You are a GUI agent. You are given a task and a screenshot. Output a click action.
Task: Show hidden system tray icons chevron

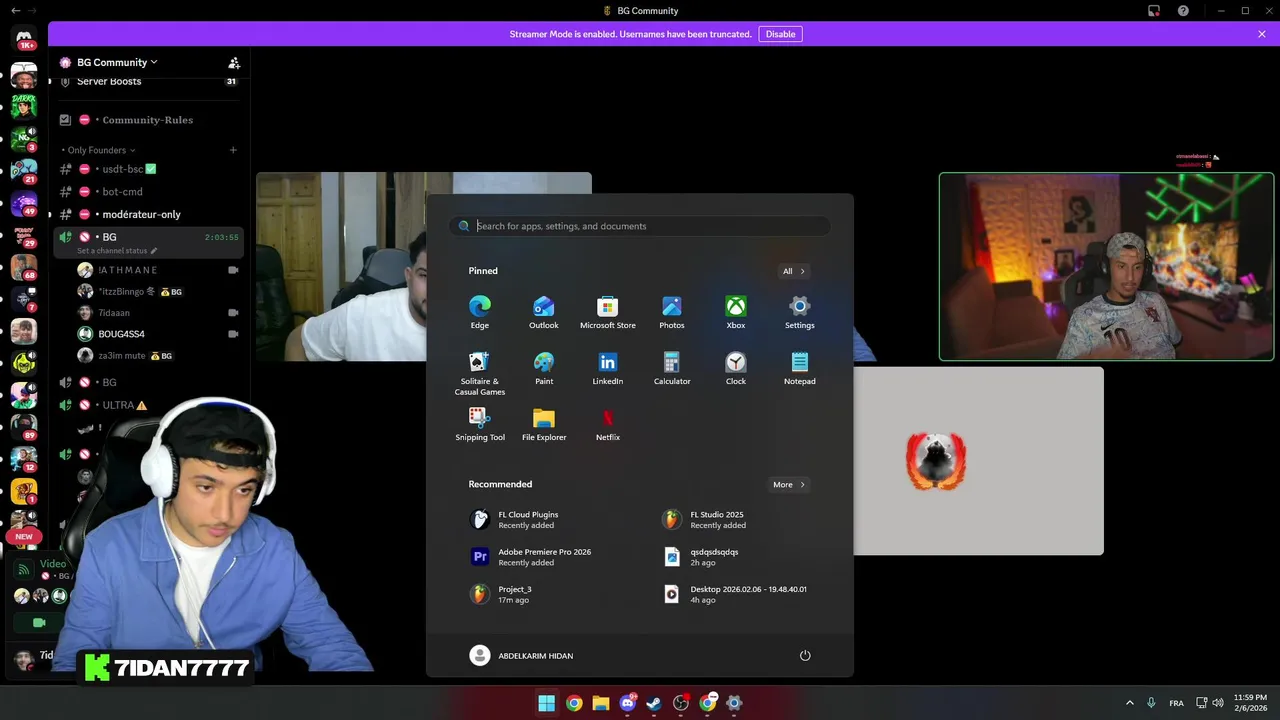click(x=1130, y=703)
